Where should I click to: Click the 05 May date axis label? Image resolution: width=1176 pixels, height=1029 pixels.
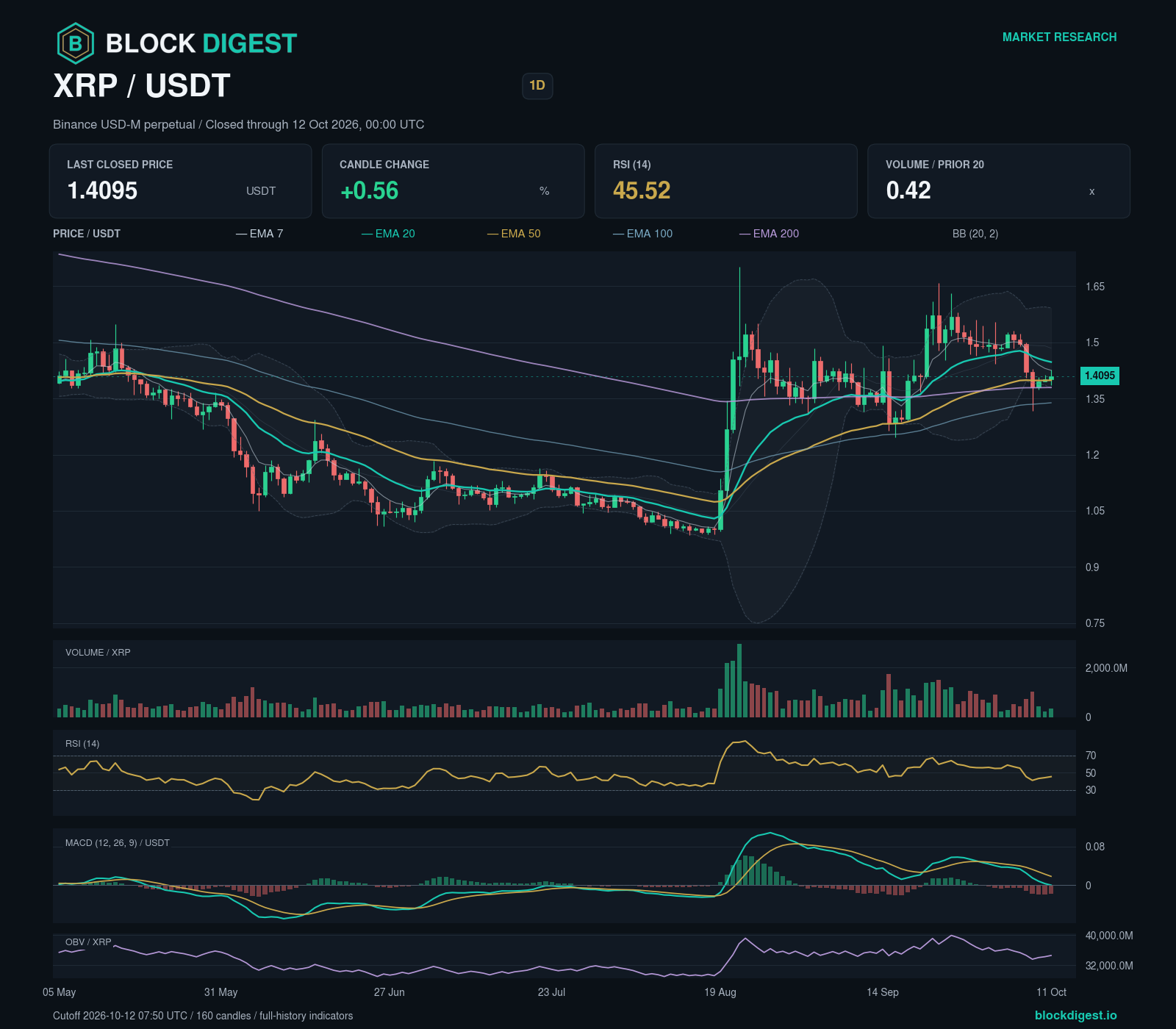pos(60,992)
